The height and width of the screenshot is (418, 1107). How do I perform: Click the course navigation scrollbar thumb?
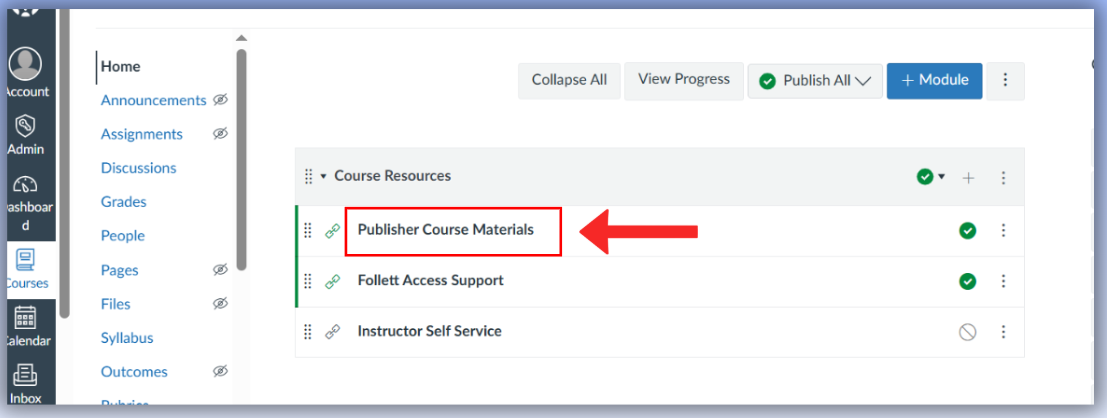pos(241,160)
